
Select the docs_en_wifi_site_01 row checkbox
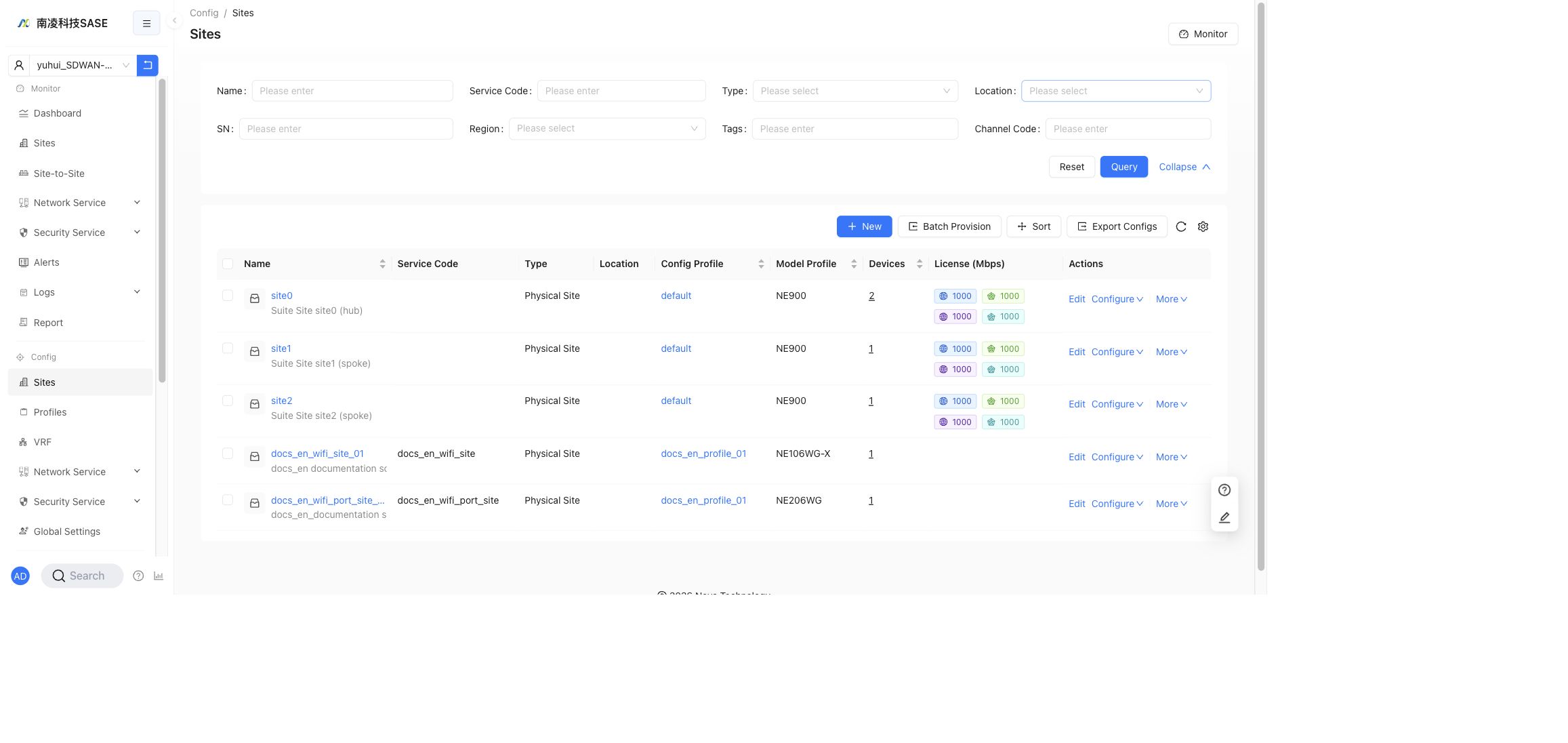228,454
